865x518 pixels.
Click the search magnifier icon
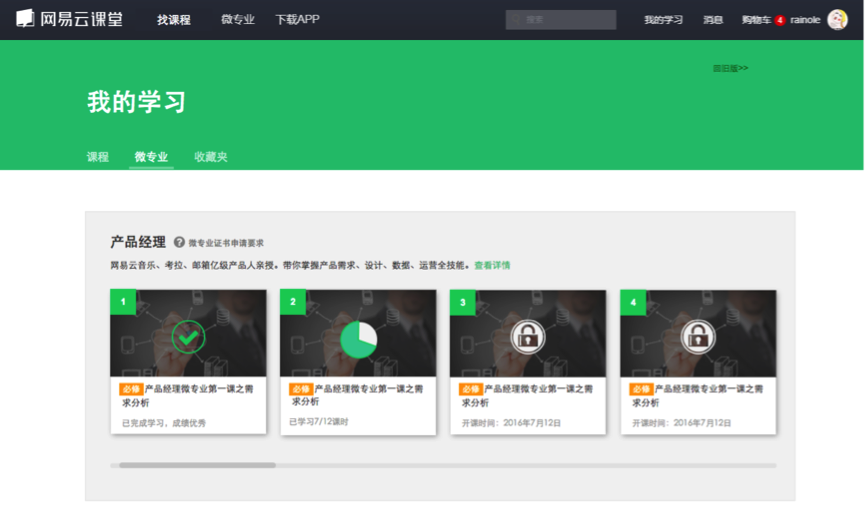[x=516, y=20]
